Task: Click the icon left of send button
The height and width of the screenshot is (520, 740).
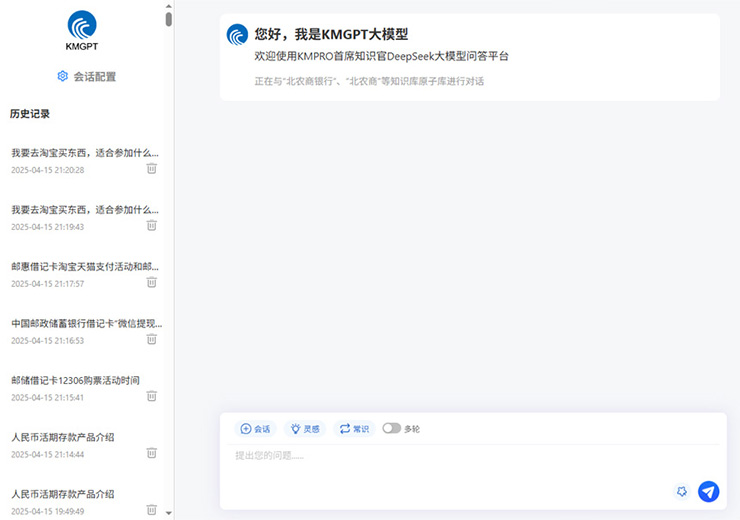Action: click(x=681, y=492)
